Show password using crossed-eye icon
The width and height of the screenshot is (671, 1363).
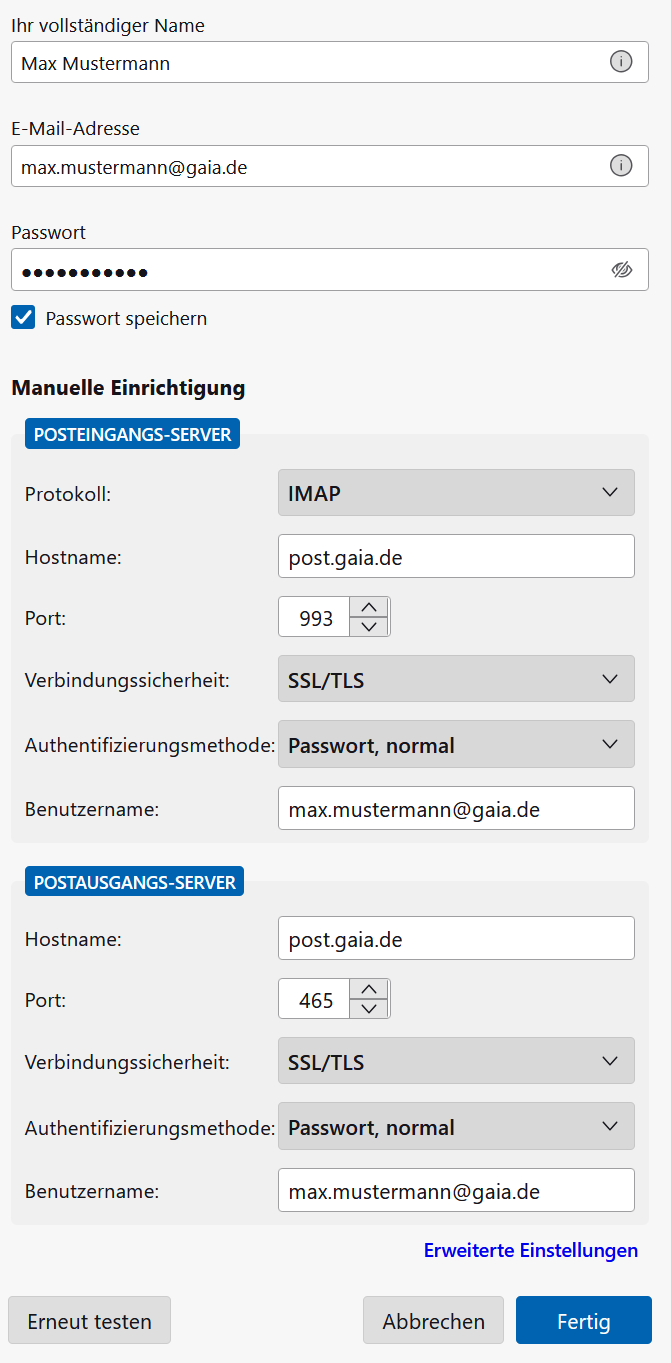[x=622, y=270]
